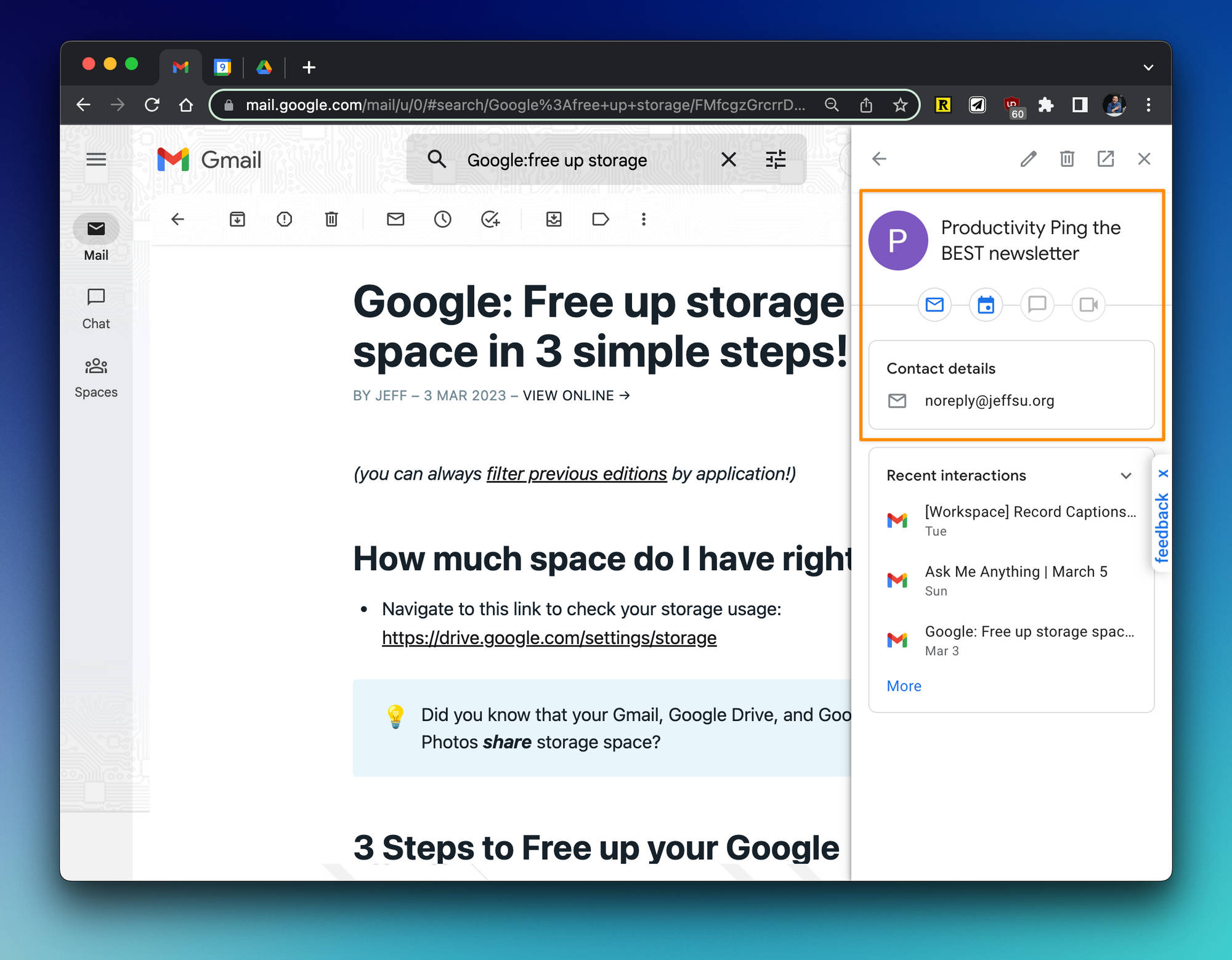The width and height of the screenshot is (1232, 960).
Task: Dismiss the feedback tab with X
Action: click(x=1162, y=474)
